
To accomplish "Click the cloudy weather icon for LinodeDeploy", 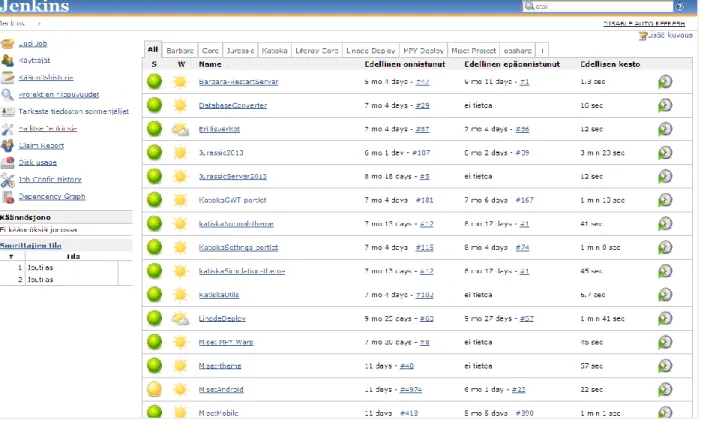I will pos(180,318).
